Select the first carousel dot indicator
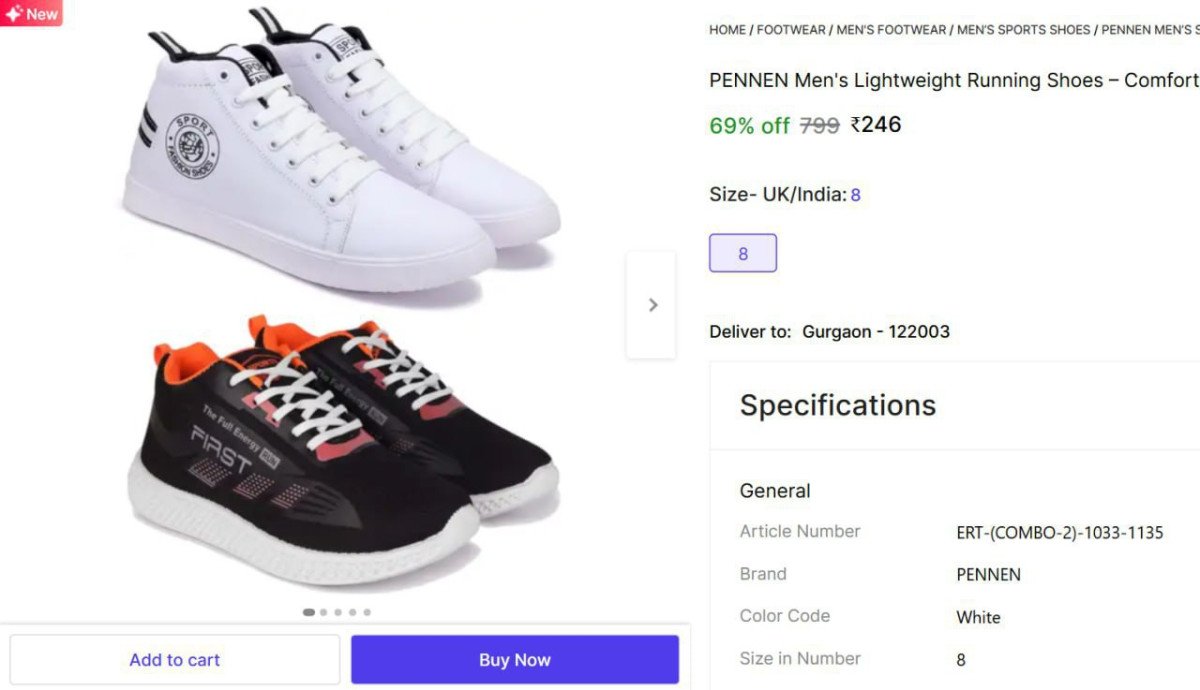 coord(309,612)
